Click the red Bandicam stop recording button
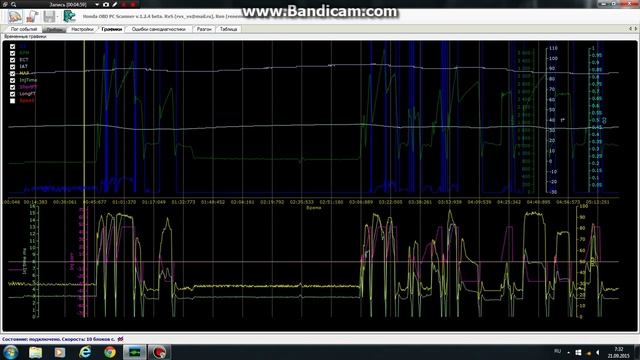 (x=133, y=4)
